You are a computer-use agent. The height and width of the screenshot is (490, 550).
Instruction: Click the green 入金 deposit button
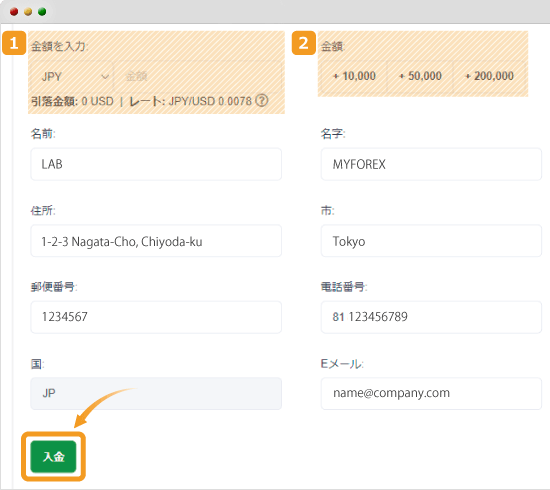[53, 457]
